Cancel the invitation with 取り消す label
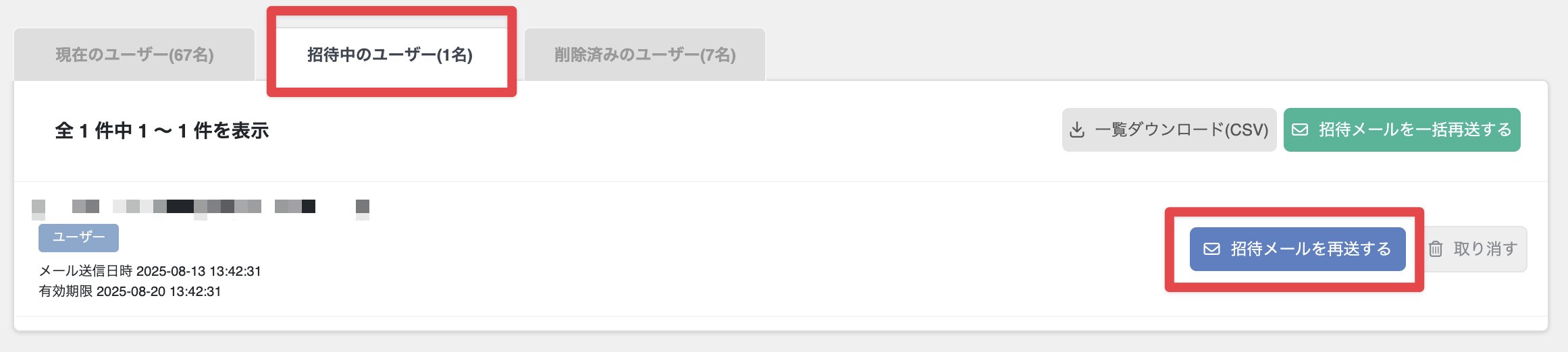This screenshot has height=352, width=1568. pos(1486,249)
